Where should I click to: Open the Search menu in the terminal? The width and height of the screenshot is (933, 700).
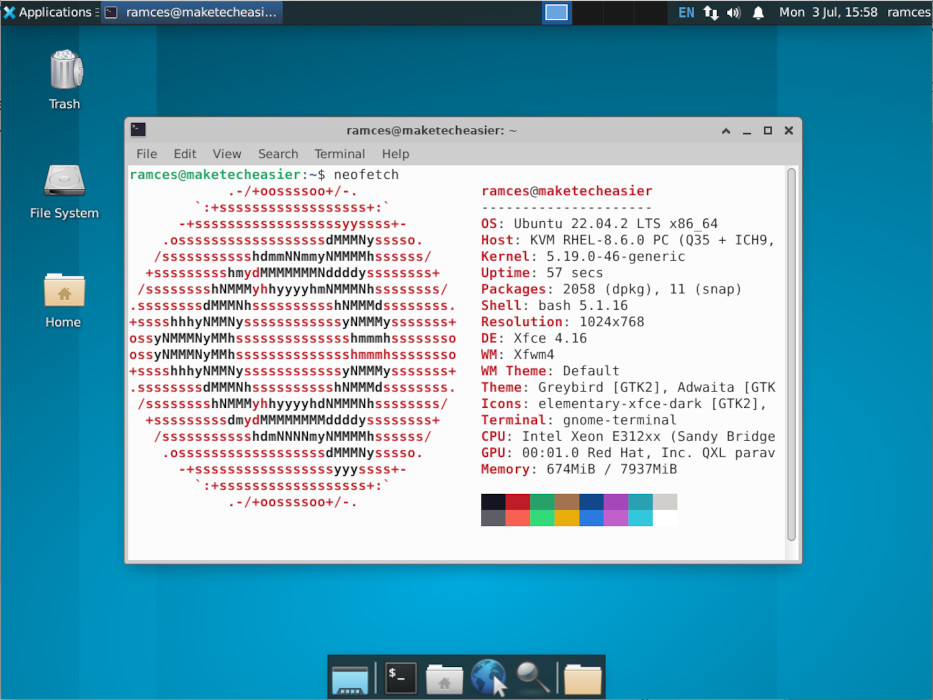pyautogui.click(x=278, y=154)
